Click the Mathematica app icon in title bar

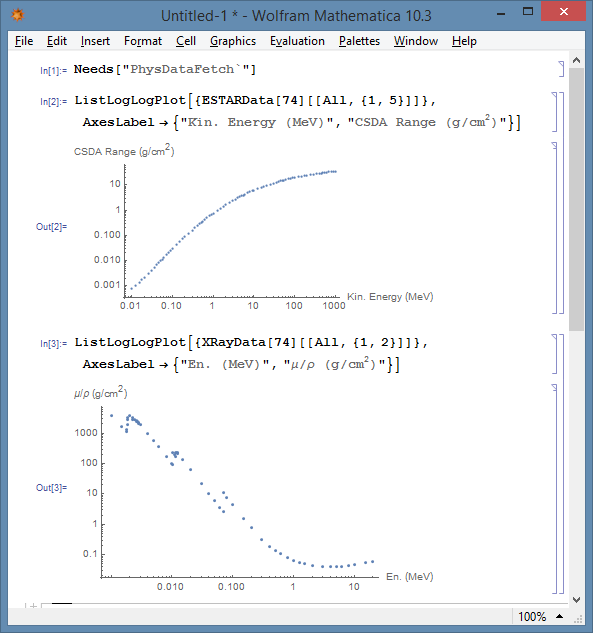click(17, 15)
